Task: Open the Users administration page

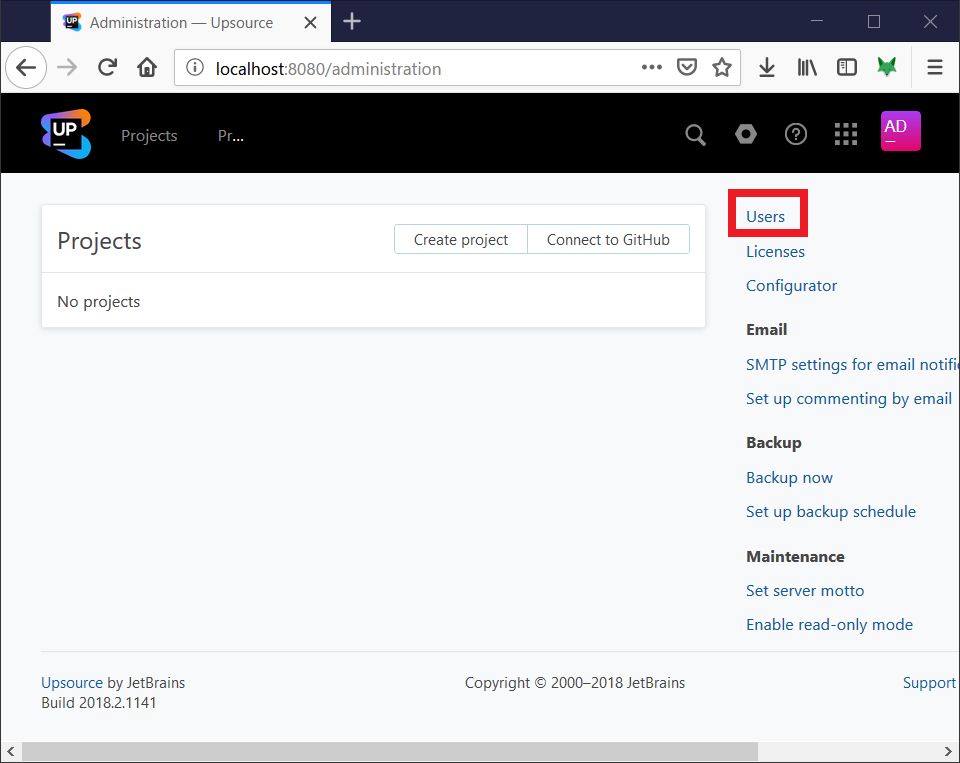Action: (766, 216)
